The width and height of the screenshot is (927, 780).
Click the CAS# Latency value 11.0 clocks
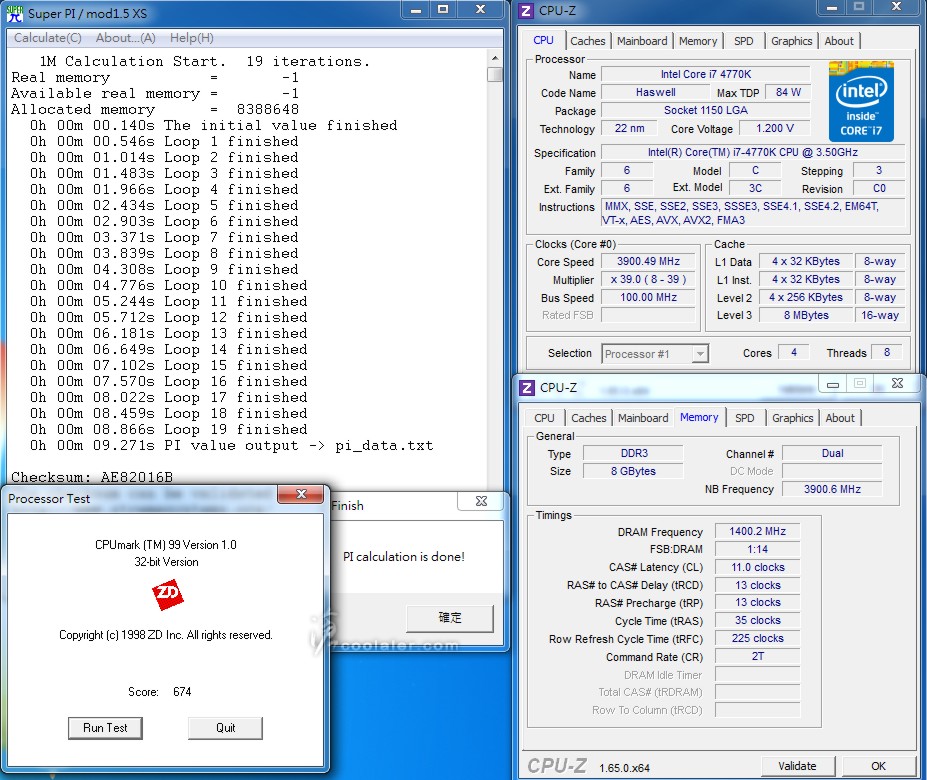click(x=757, y=567)
